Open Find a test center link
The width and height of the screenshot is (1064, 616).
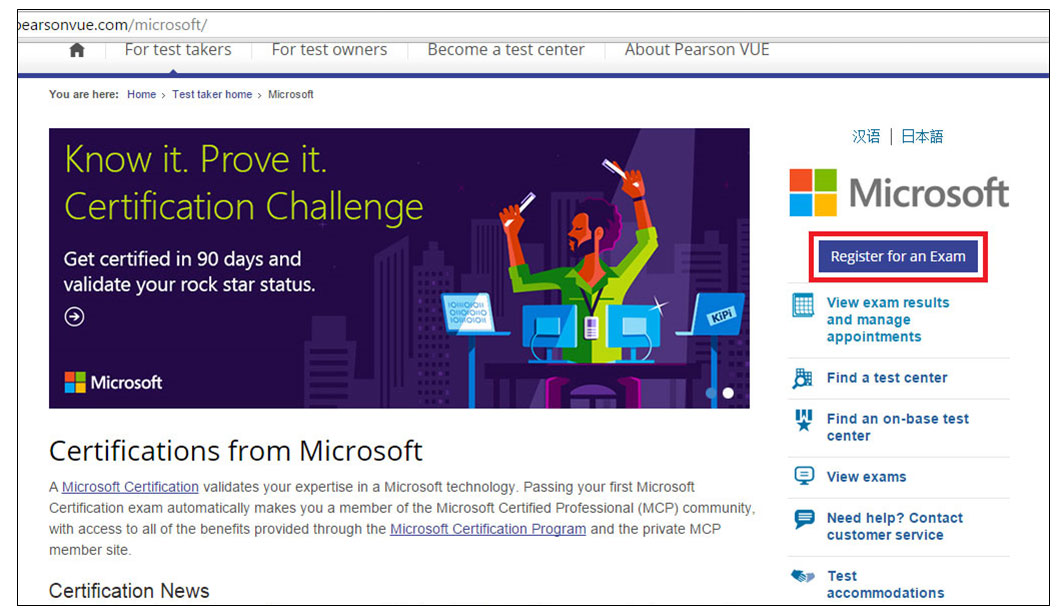[887, 378]
